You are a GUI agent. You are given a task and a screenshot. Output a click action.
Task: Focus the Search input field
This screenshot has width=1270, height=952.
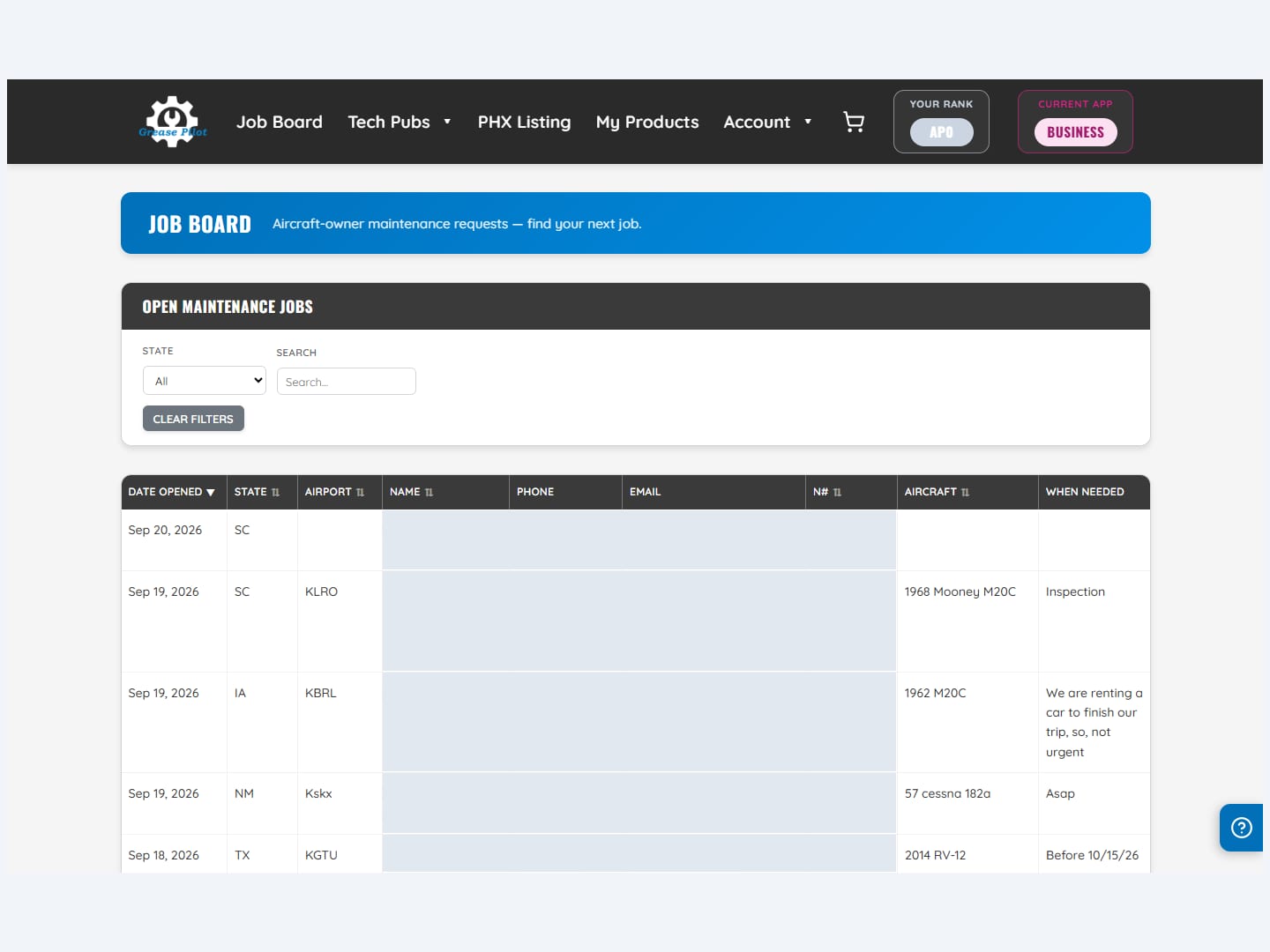[x=347, y=382]
